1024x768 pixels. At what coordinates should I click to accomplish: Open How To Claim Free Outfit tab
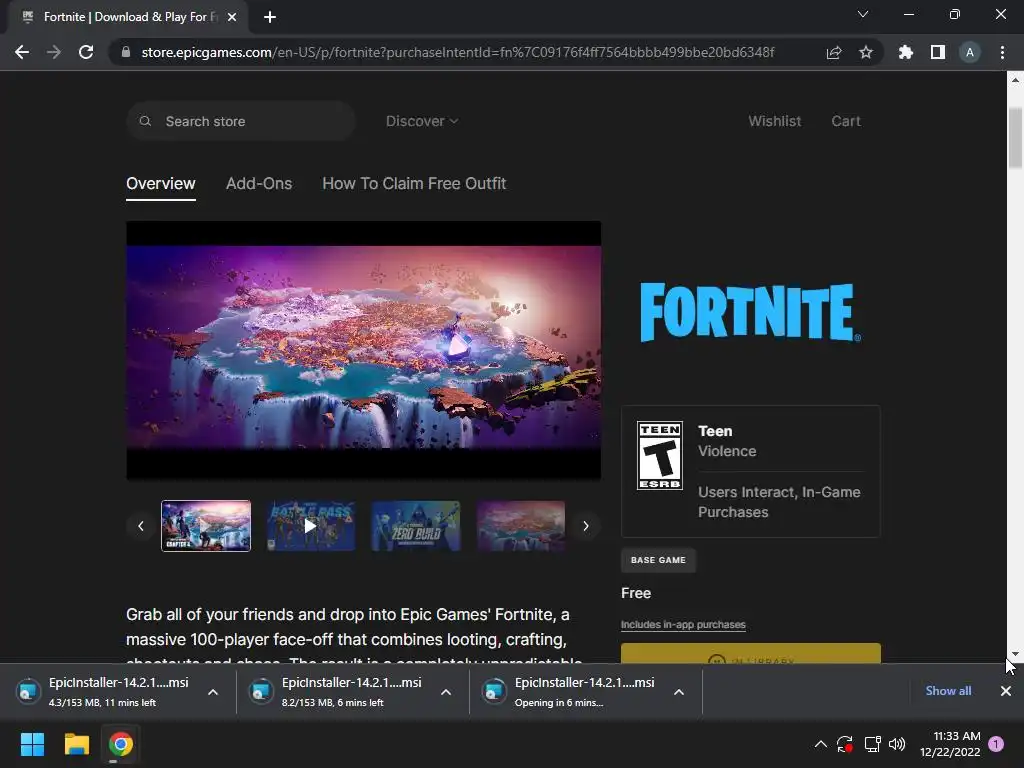pos(414,184)
